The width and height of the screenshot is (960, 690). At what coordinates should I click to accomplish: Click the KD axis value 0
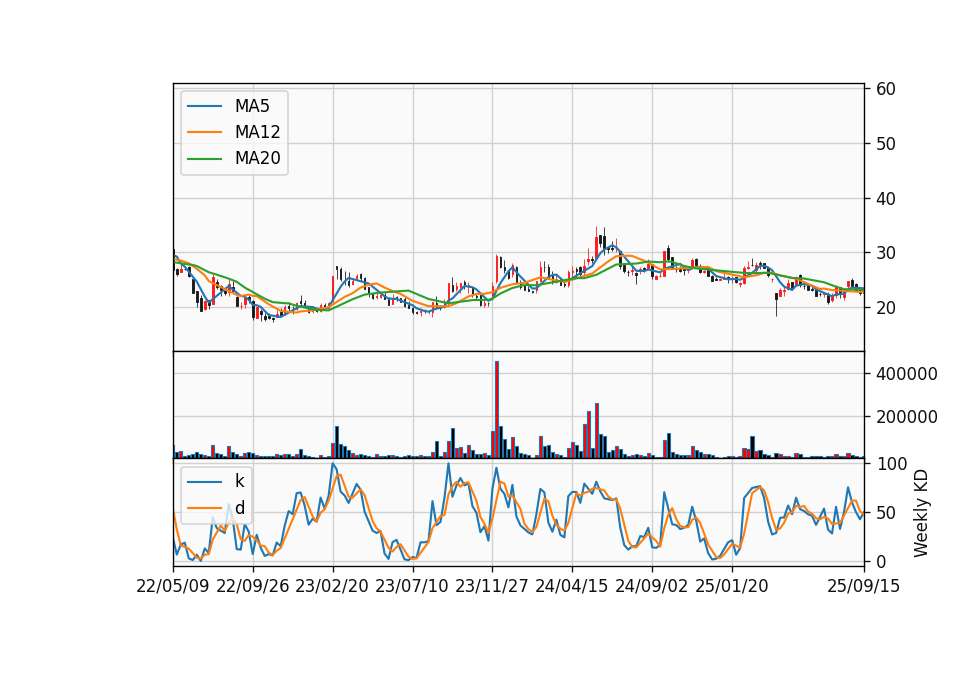[881, 561]
